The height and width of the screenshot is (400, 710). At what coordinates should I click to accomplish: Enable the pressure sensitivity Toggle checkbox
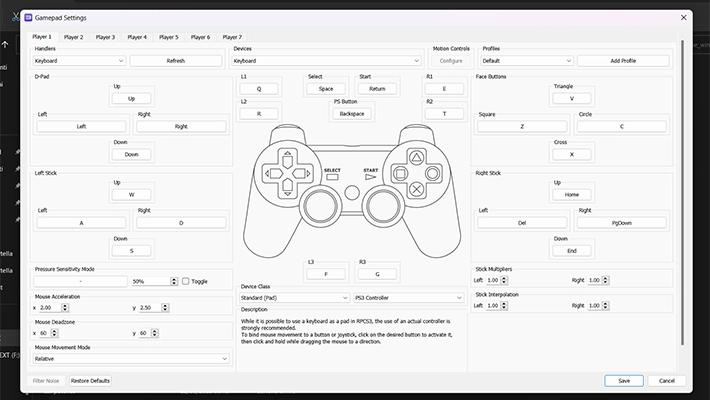tap(186, 281)
